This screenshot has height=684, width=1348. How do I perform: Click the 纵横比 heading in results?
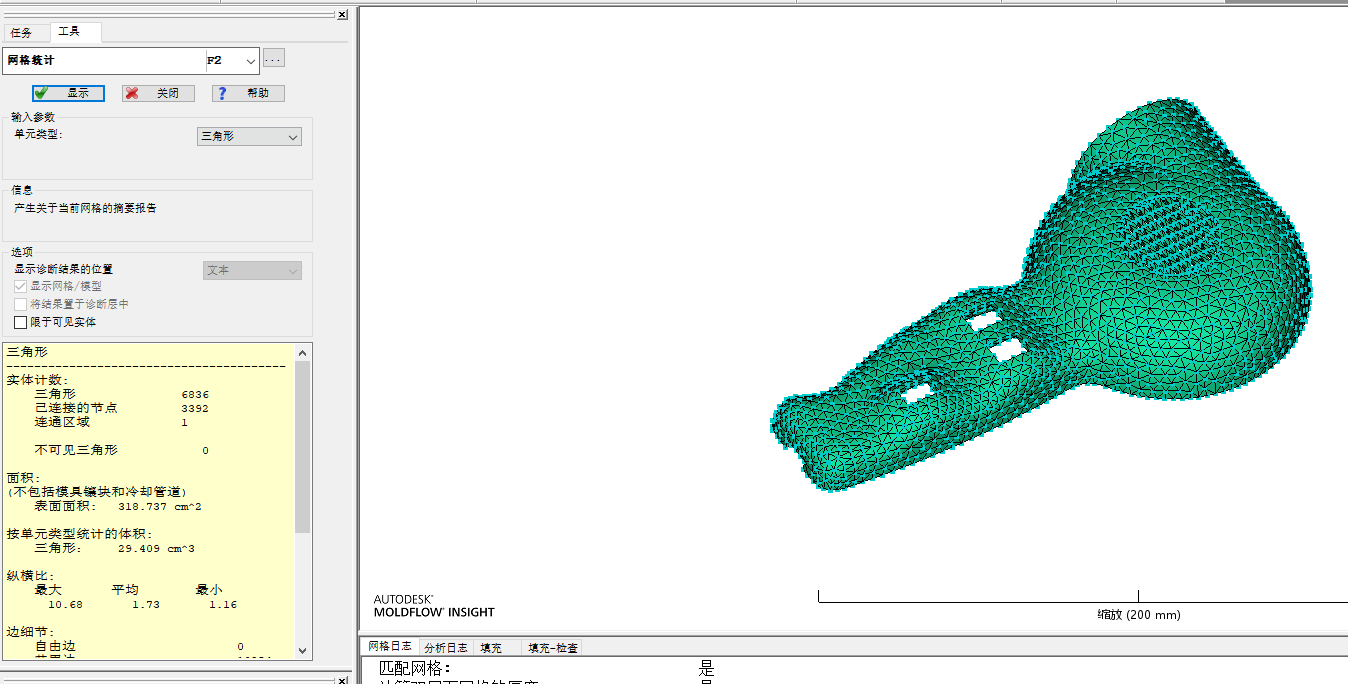[x=30, y=576]
